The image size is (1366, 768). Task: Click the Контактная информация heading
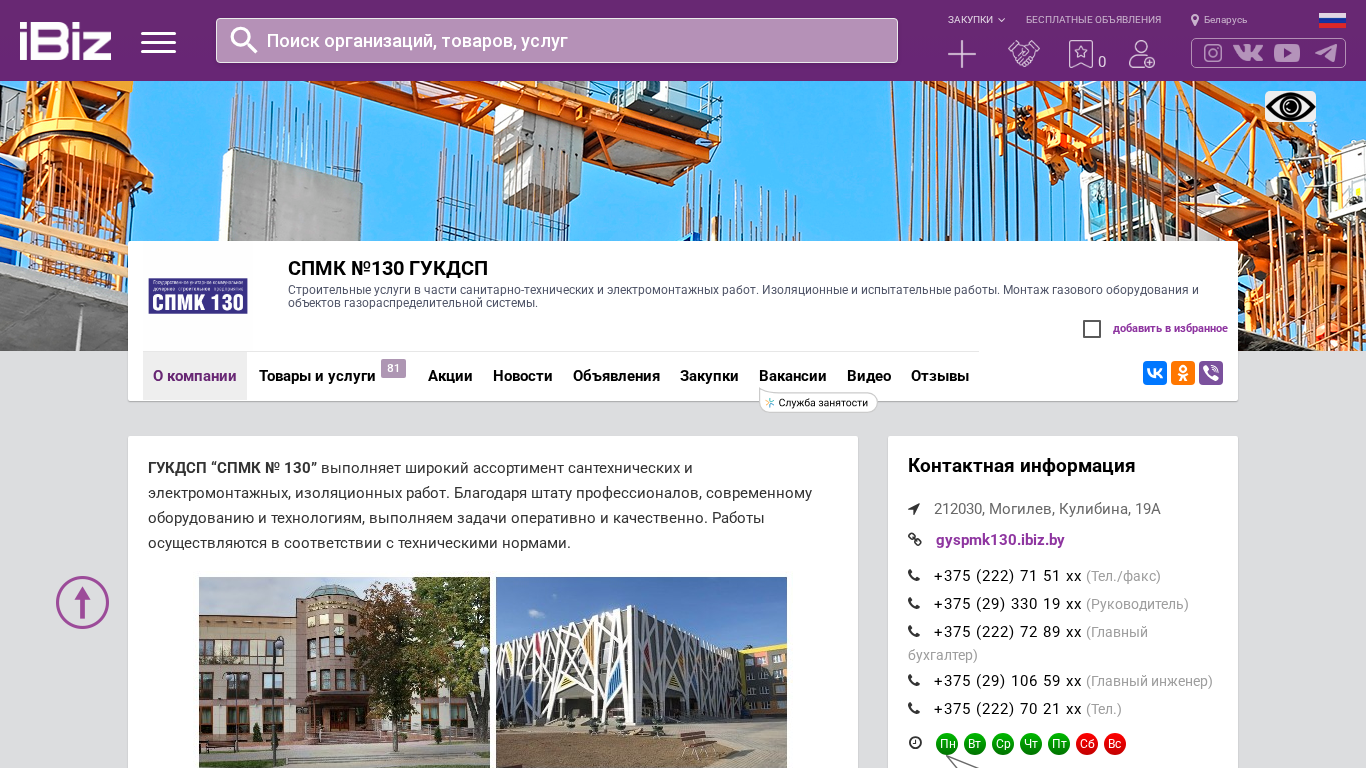[1021, 466]
